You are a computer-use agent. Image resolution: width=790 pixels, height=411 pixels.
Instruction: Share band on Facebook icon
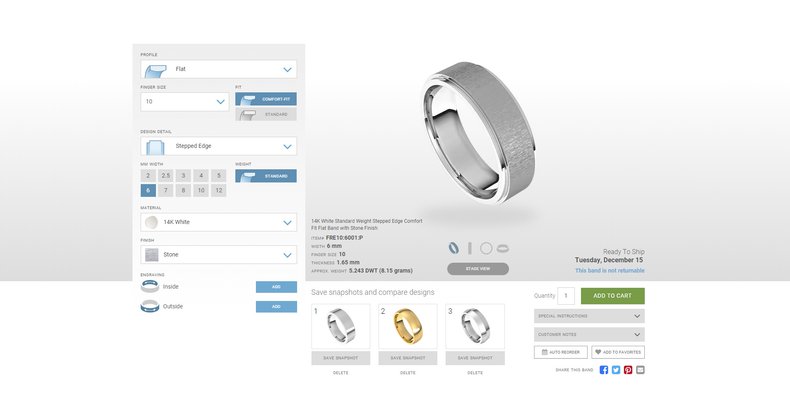(604, 370)
